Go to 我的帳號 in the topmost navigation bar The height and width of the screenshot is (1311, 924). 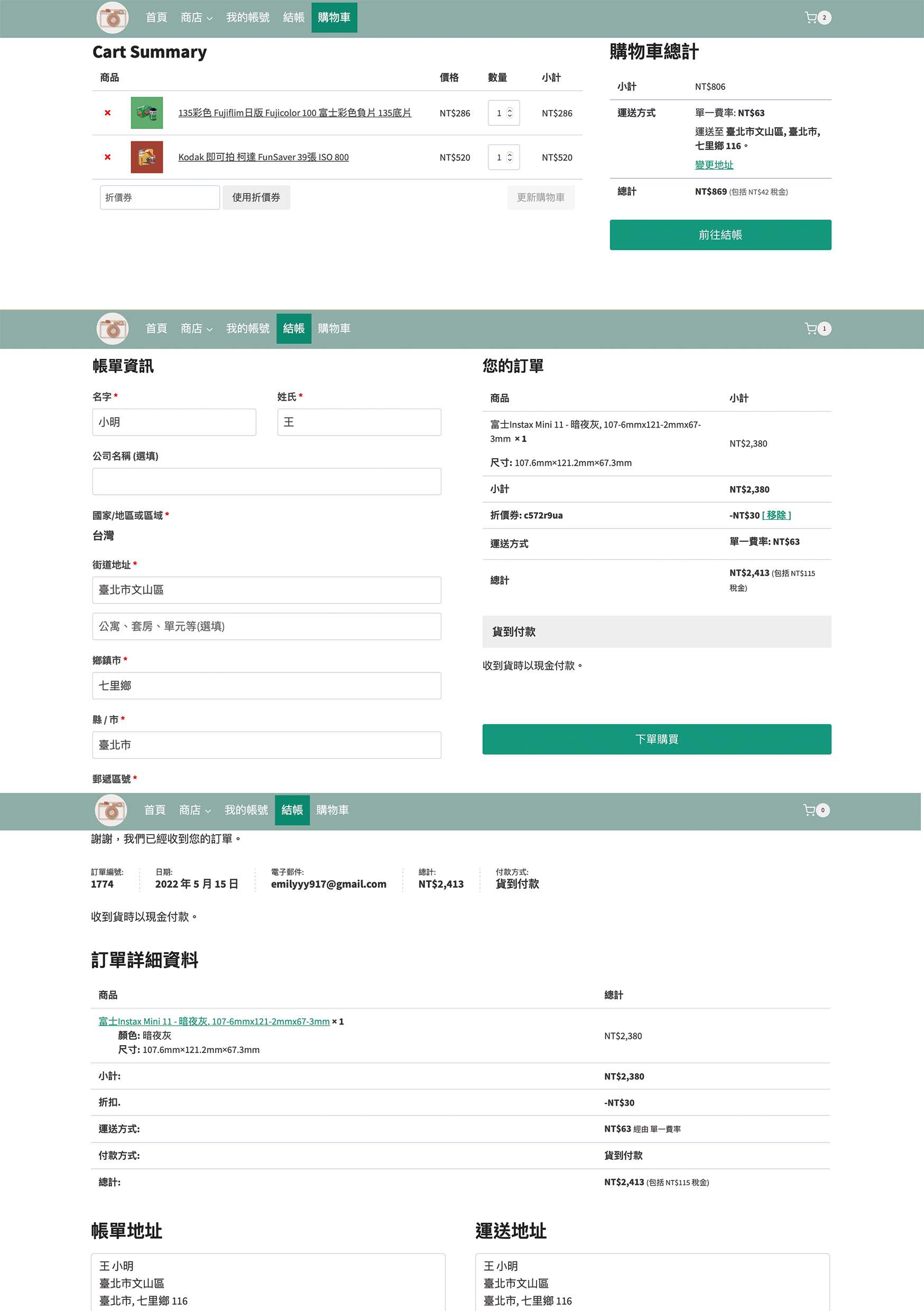click(x=247, y=17)
